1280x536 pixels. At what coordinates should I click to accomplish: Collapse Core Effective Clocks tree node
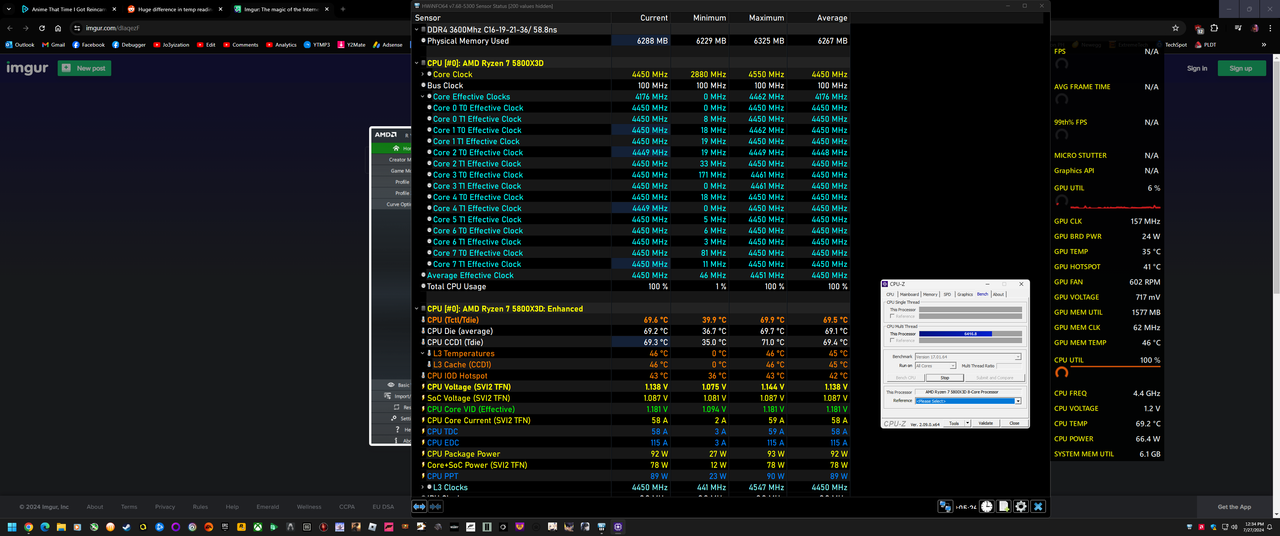(424, 97)
